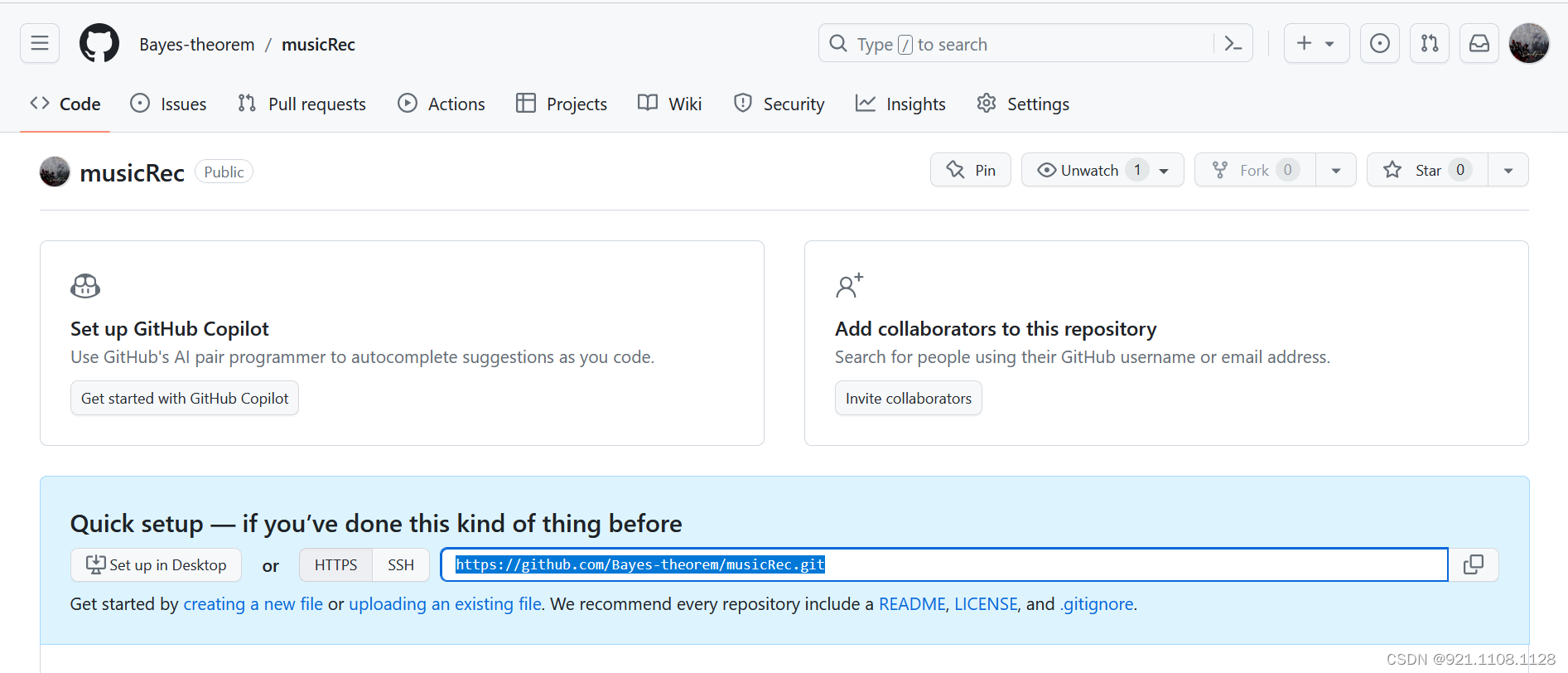Viewport: 1568px width, 673px height.
Task: Open the hamburger navigation menu
Action: pos(40,43)
